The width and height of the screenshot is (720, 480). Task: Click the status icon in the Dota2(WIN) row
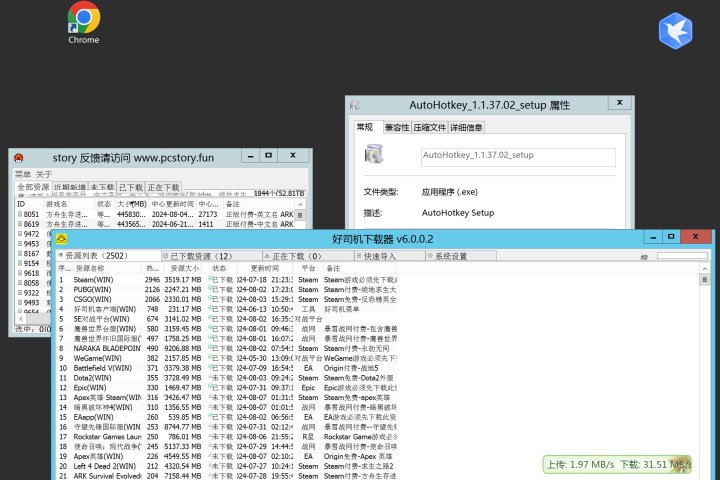210,378
